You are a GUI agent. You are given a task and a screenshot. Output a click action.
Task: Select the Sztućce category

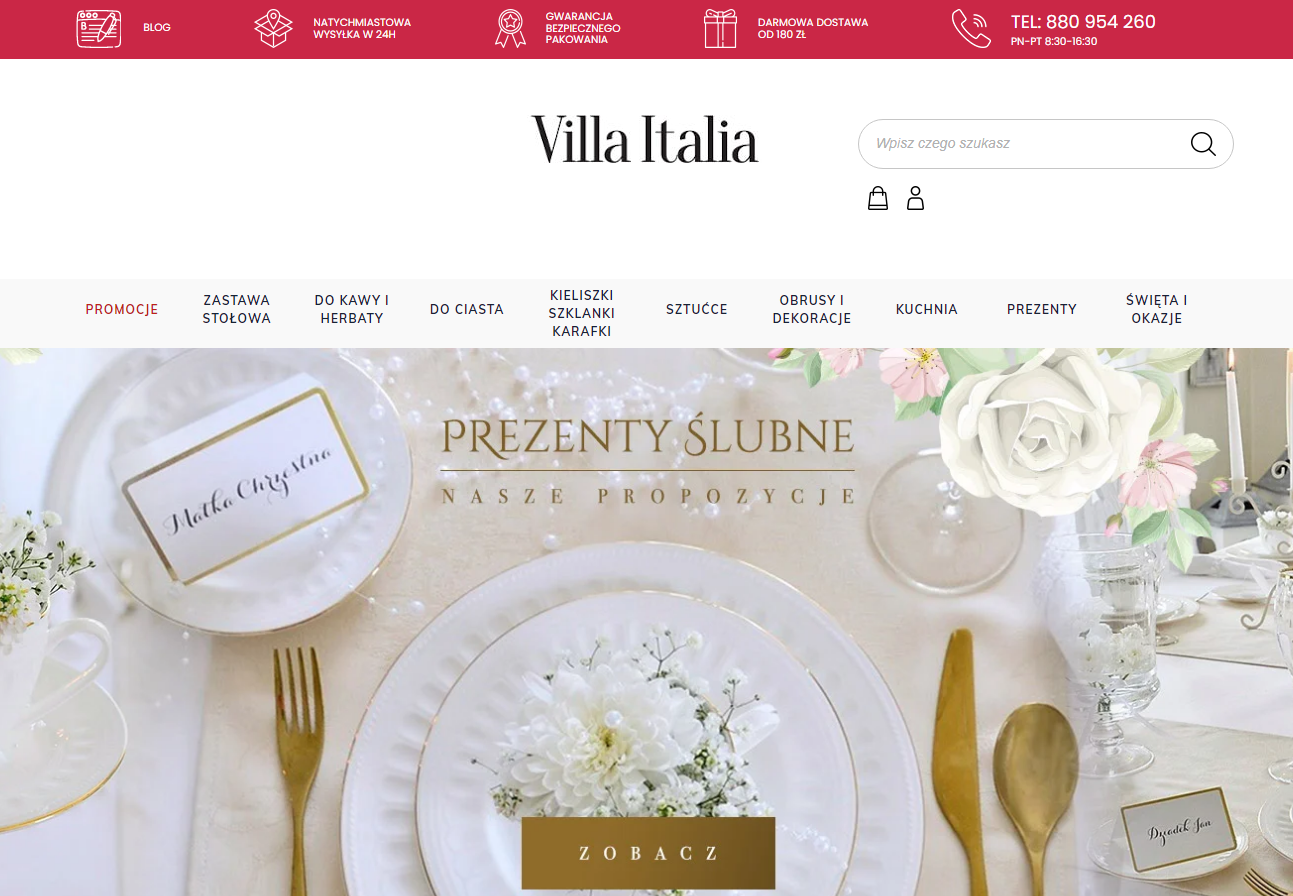point(697,309)
